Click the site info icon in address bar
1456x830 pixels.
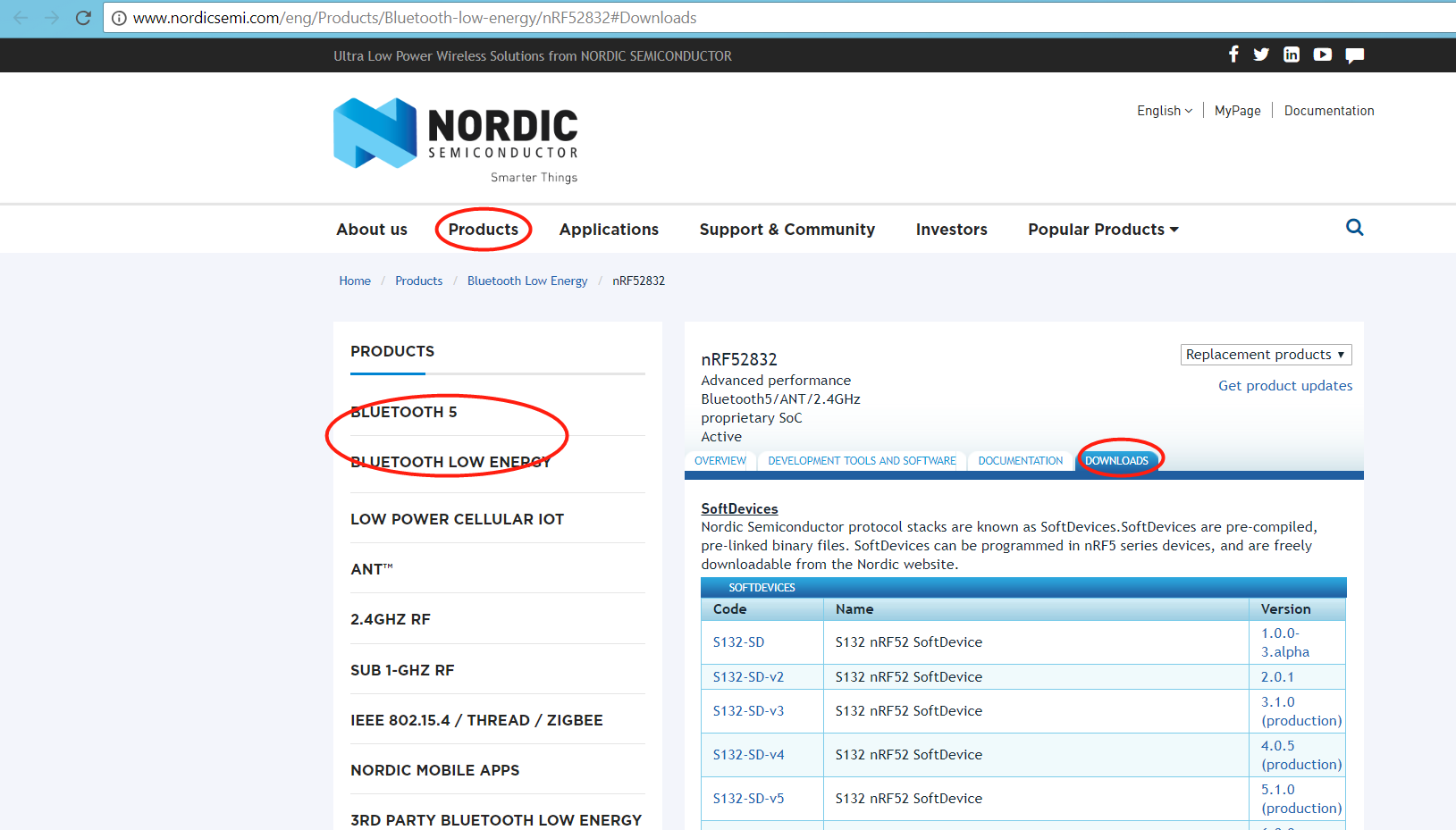click(x=119, y=18)
